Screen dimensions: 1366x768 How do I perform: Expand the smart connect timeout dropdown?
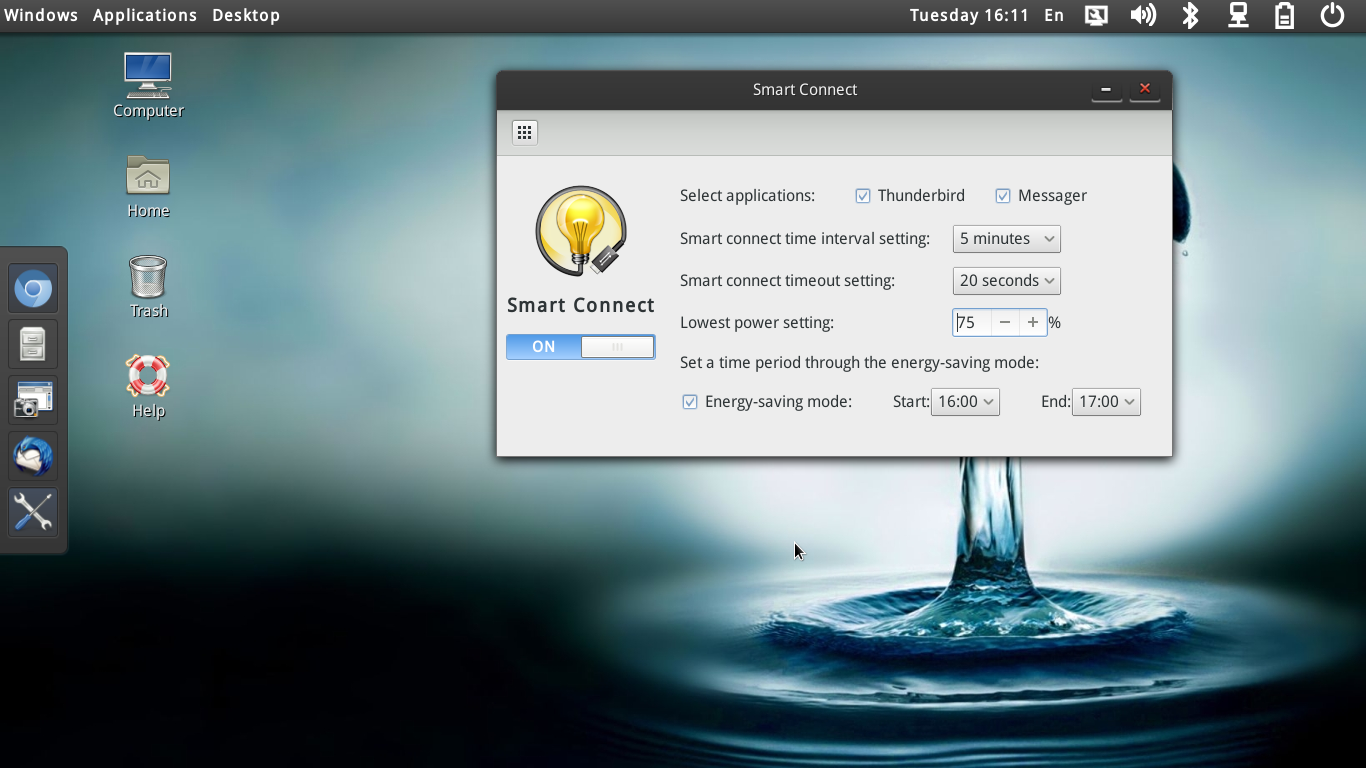tap(1006, 280)
